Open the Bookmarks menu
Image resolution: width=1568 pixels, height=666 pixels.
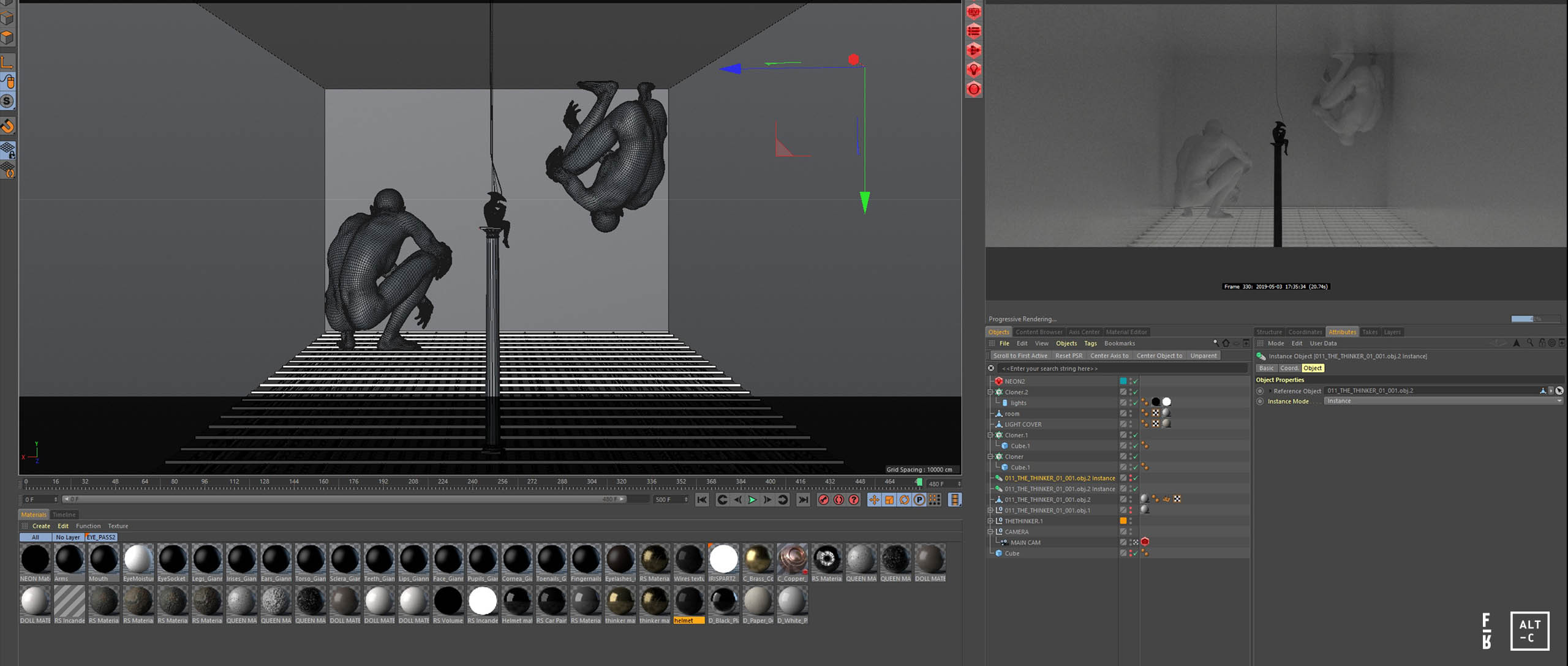coord(1120,343)
